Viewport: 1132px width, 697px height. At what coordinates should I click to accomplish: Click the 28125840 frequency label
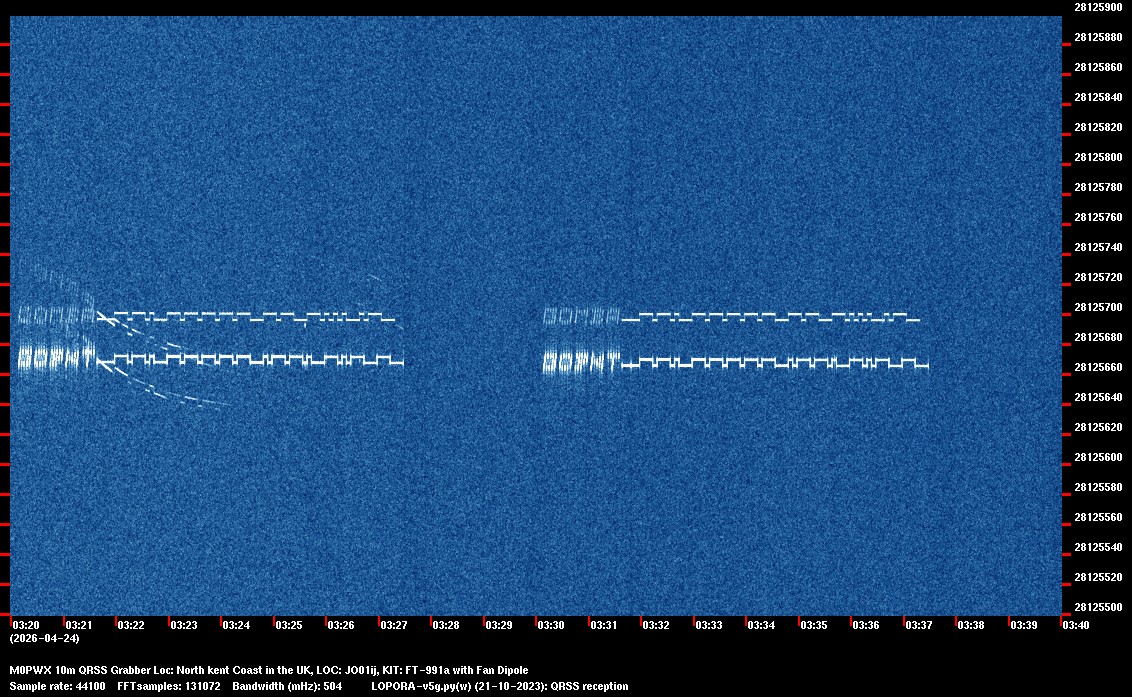tap(1098, 97)
